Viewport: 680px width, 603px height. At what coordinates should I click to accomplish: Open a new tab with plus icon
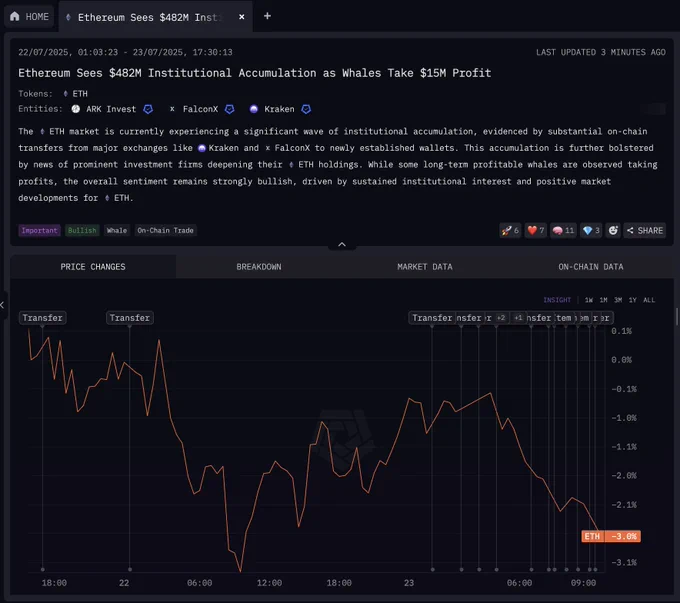coord(267,16)
